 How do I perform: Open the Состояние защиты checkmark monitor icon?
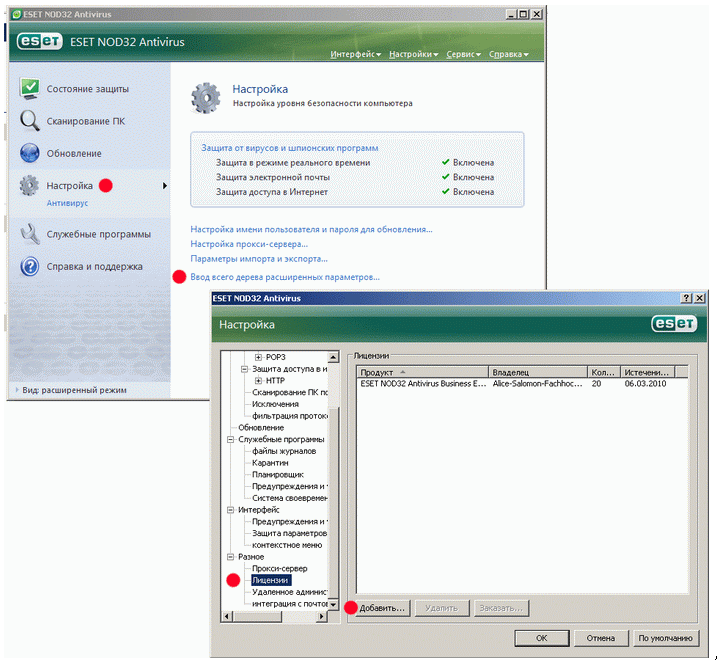30,89
